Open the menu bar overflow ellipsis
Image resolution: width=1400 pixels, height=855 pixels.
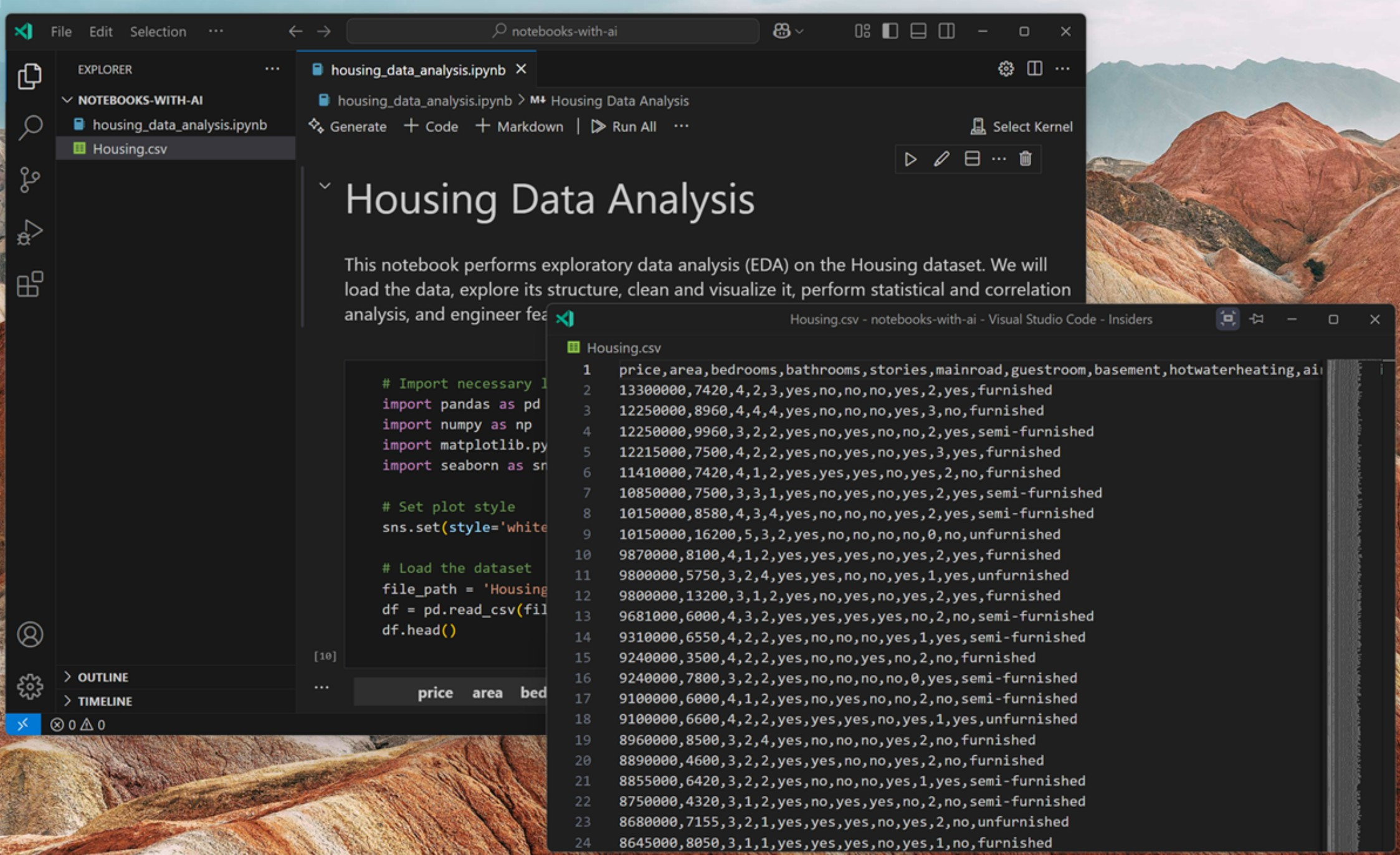coord(216,31)
